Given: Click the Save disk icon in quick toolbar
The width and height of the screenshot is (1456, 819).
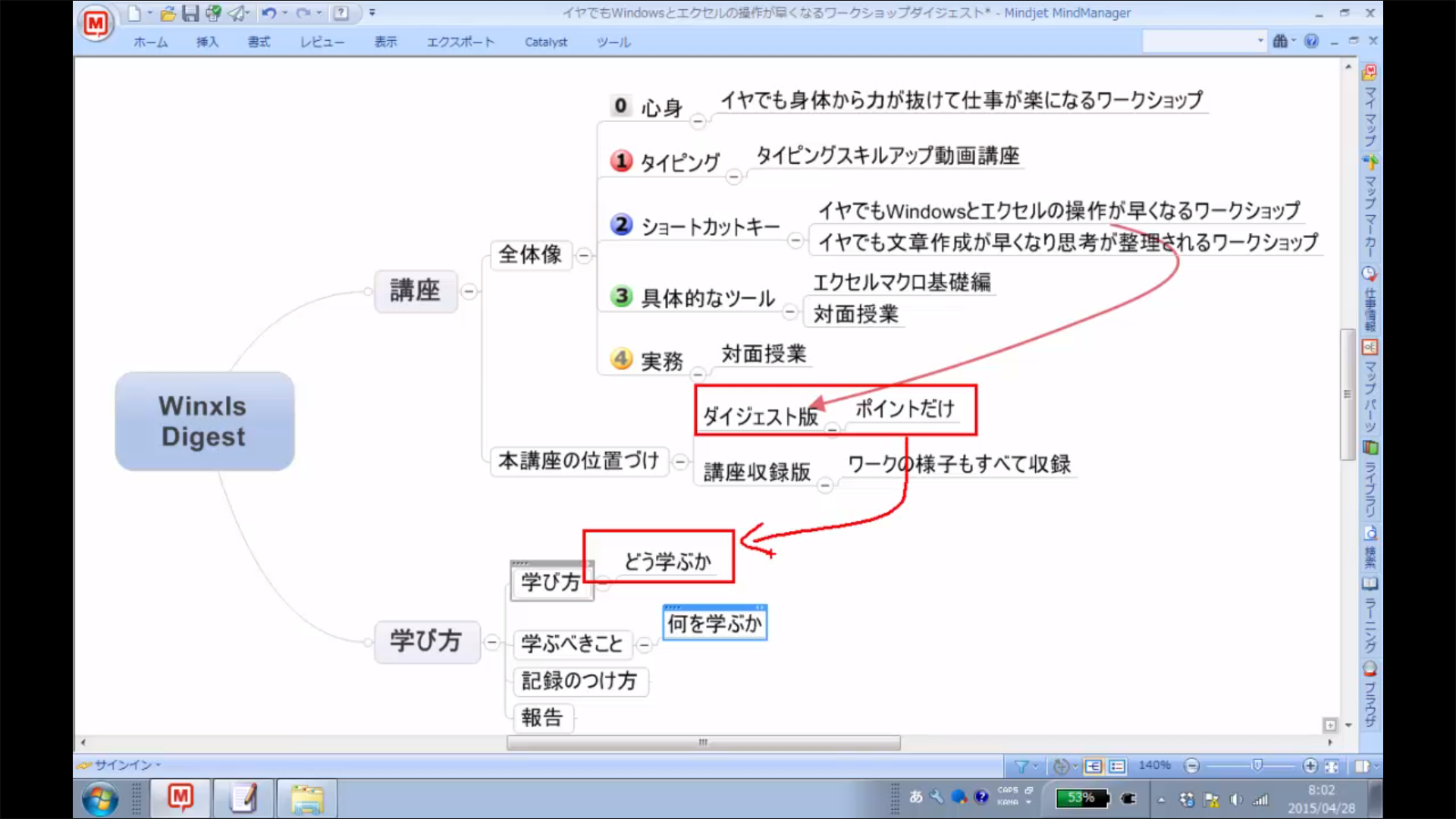Looking at the screenshot, I should [190, 13].
